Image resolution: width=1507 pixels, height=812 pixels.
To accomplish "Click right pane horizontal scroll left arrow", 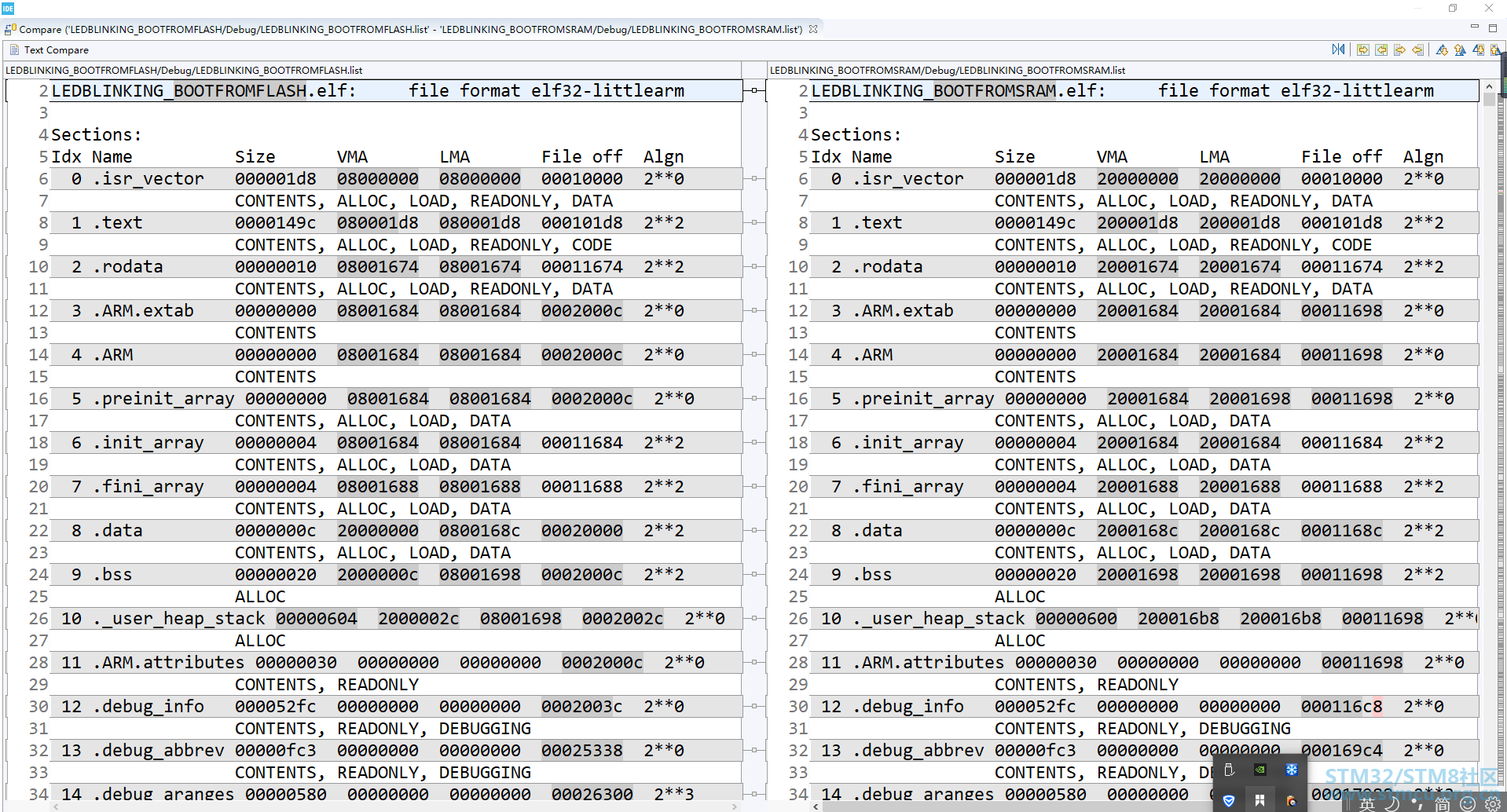I will (816, 807).
